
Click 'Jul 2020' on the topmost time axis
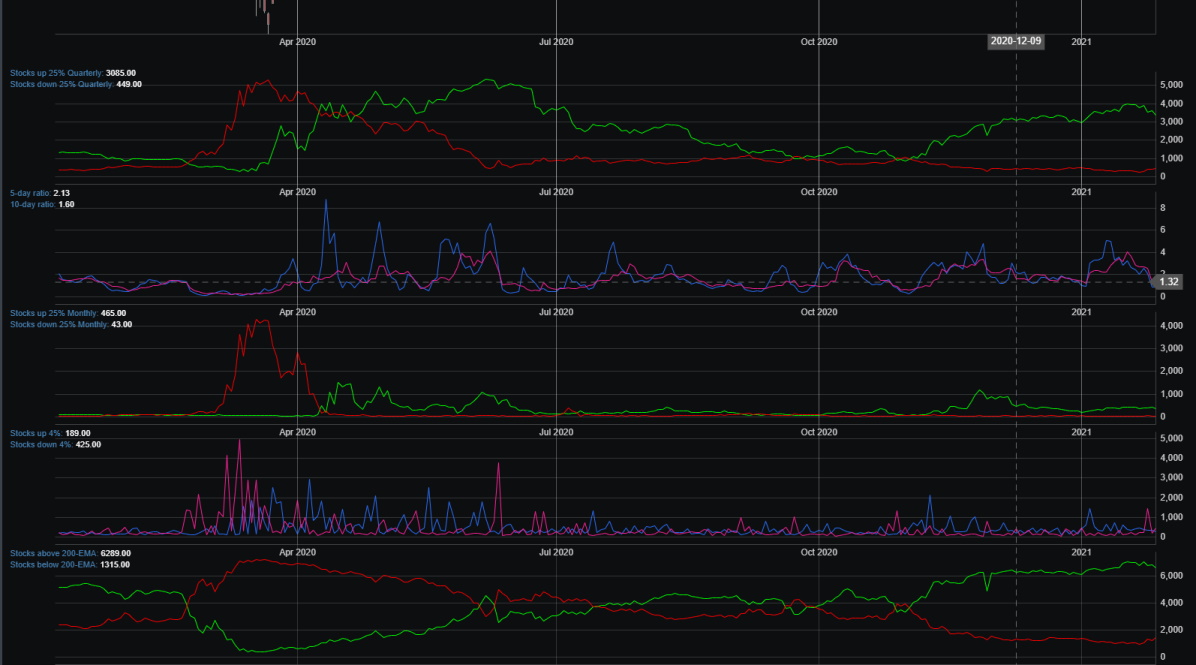[556, 42]
